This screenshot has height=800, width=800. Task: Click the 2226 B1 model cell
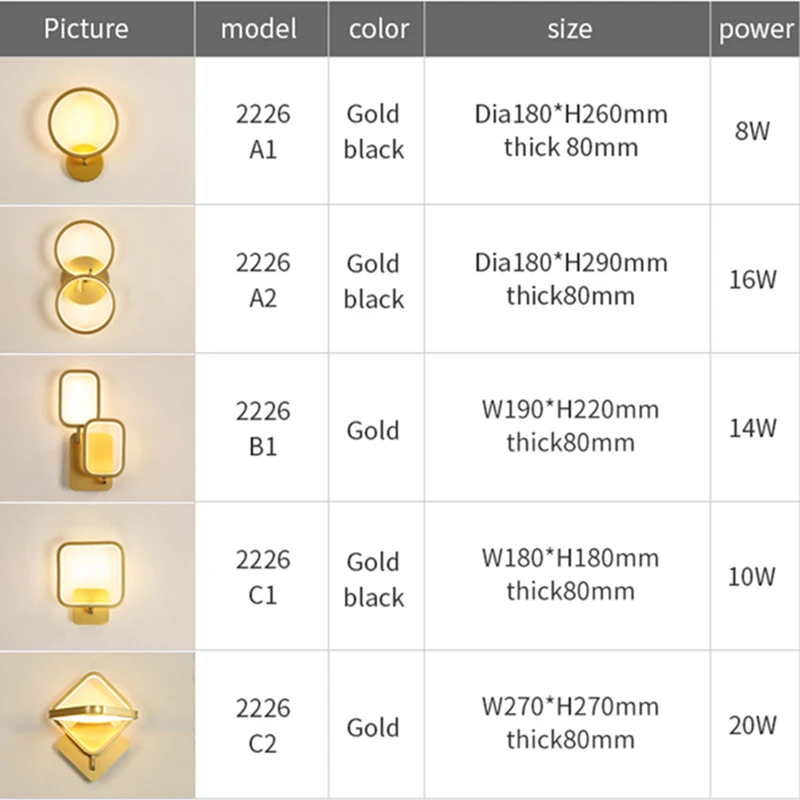coord(262,428)
